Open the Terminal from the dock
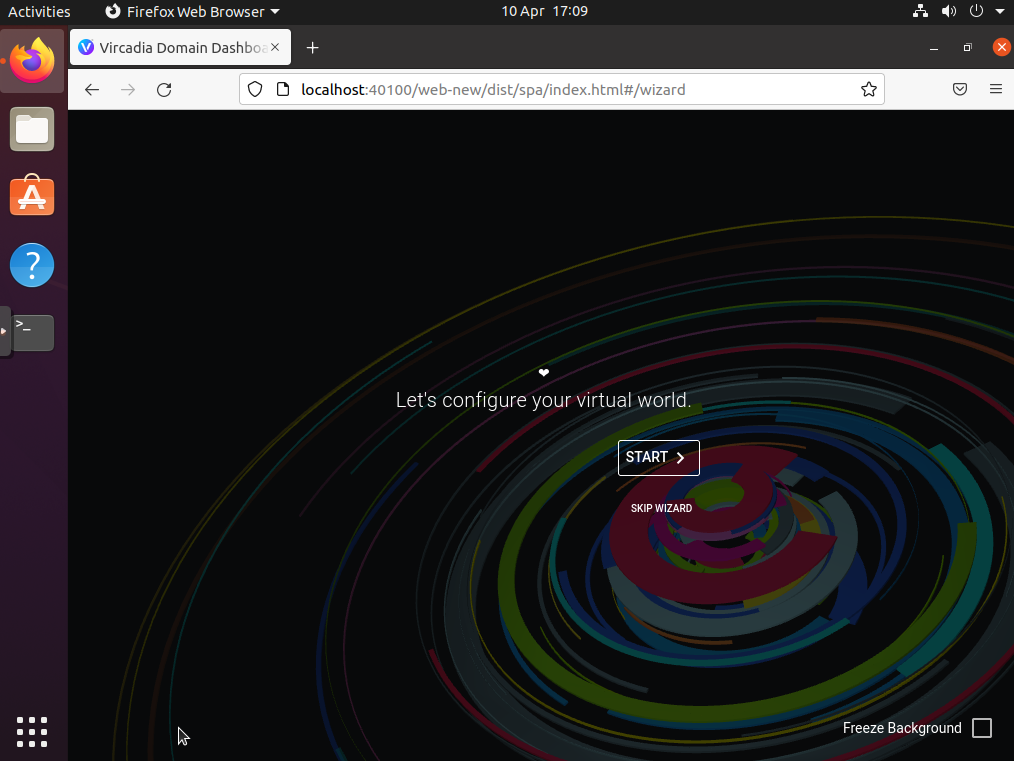This screenshot has width=1014, height=761. tap(32, 333)
